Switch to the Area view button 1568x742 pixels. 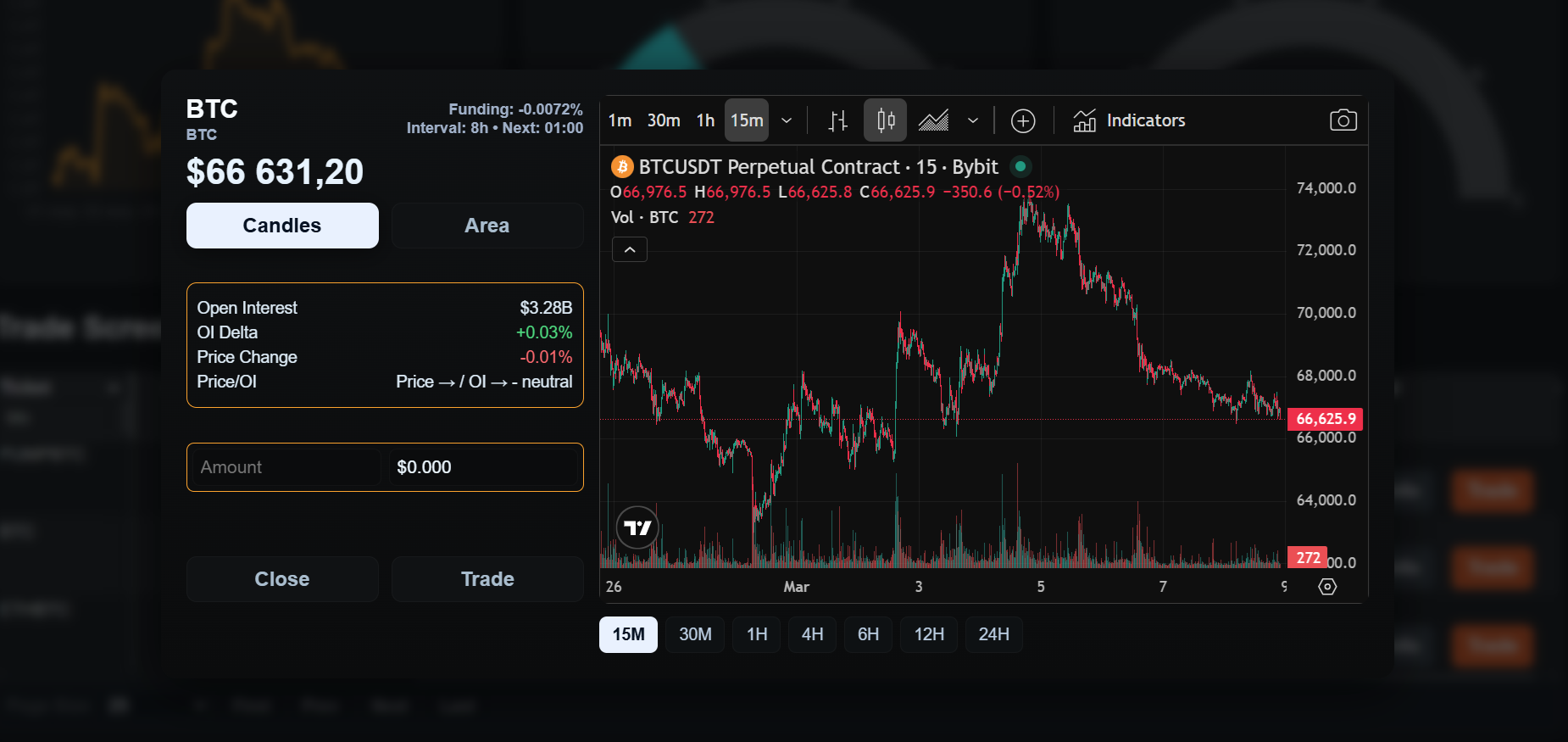(x=487, y=226)
